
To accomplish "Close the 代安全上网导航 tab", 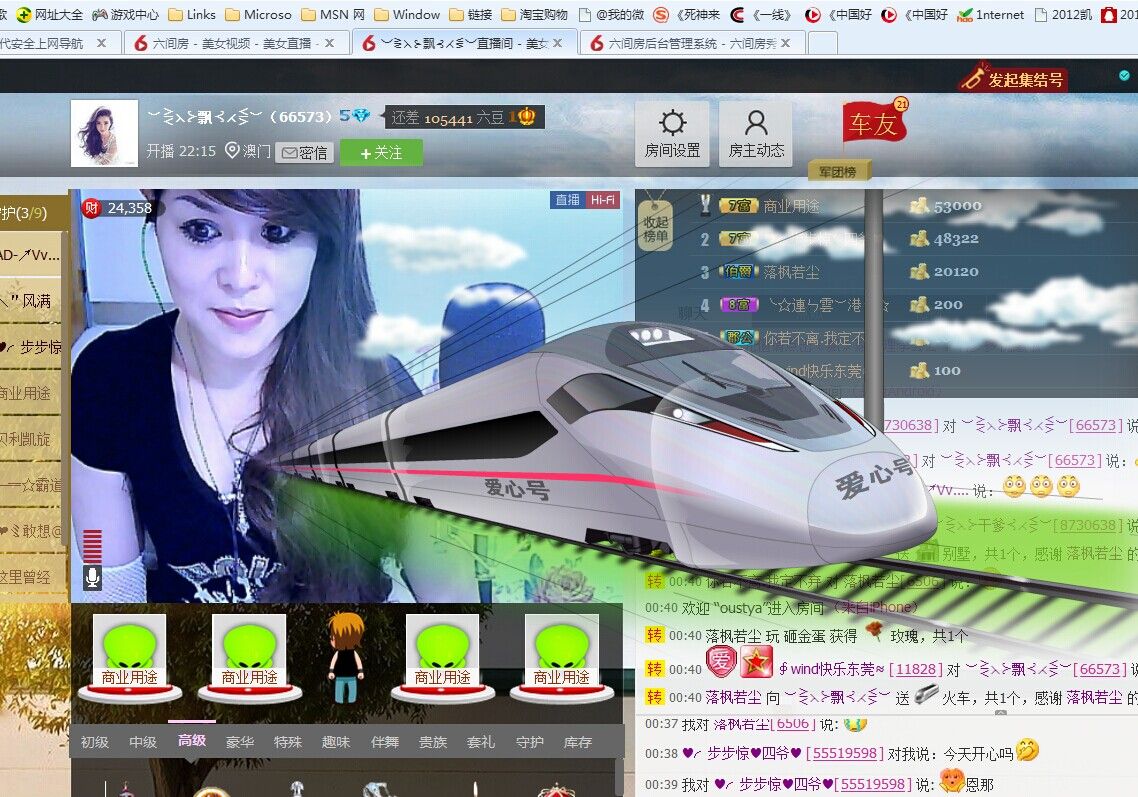I will point(101,44).
